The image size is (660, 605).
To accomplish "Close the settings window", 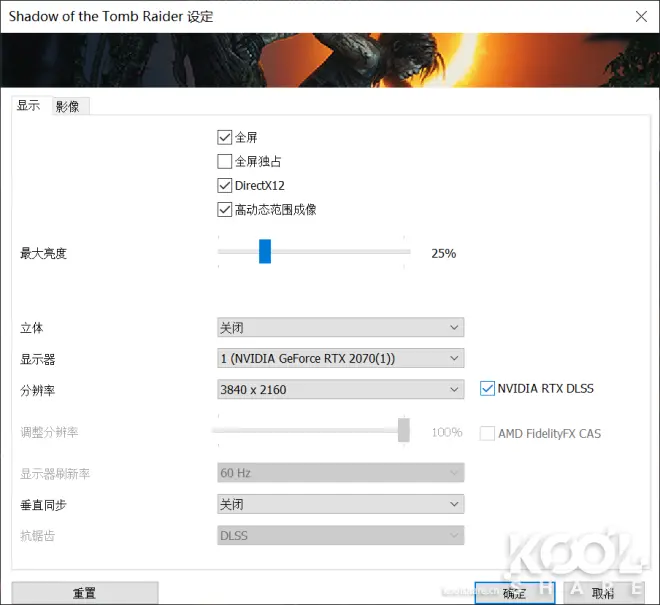I will [x=641, y=16].
